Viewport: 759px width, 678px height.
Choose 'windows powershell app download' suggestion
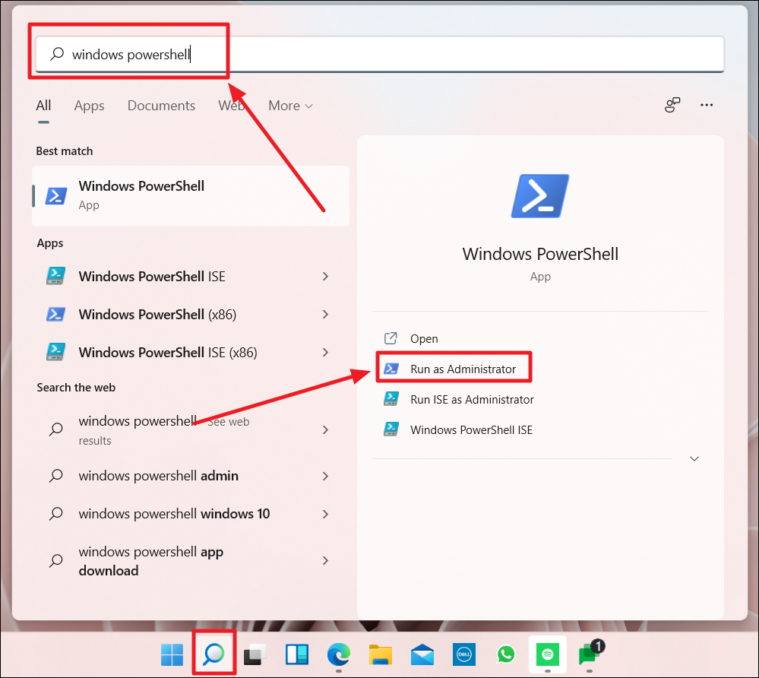click(x=151, y=561)
